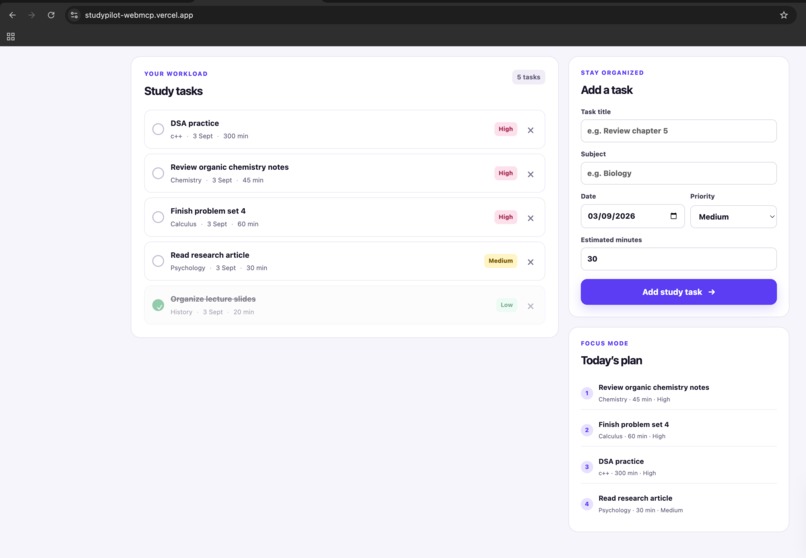
Task: Click the number 3 badge in Today's plan
Action: click(587, 467)
